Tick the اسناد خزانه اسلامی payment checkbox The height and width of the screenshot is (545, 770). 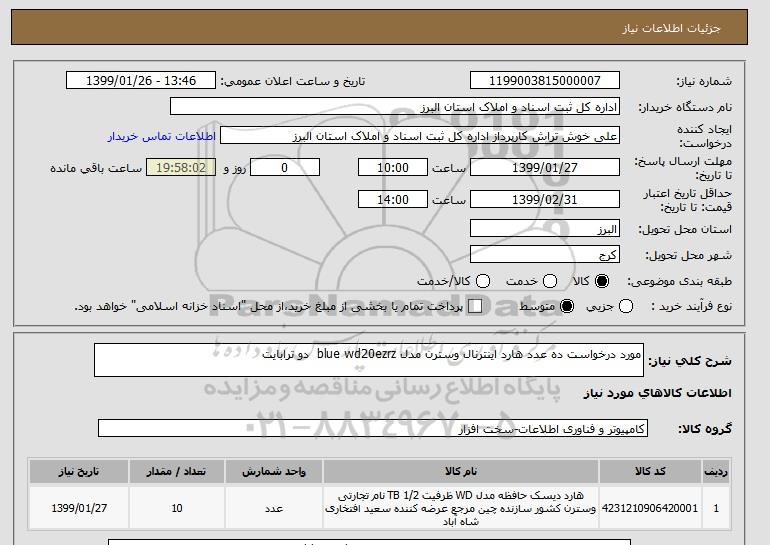475,306
